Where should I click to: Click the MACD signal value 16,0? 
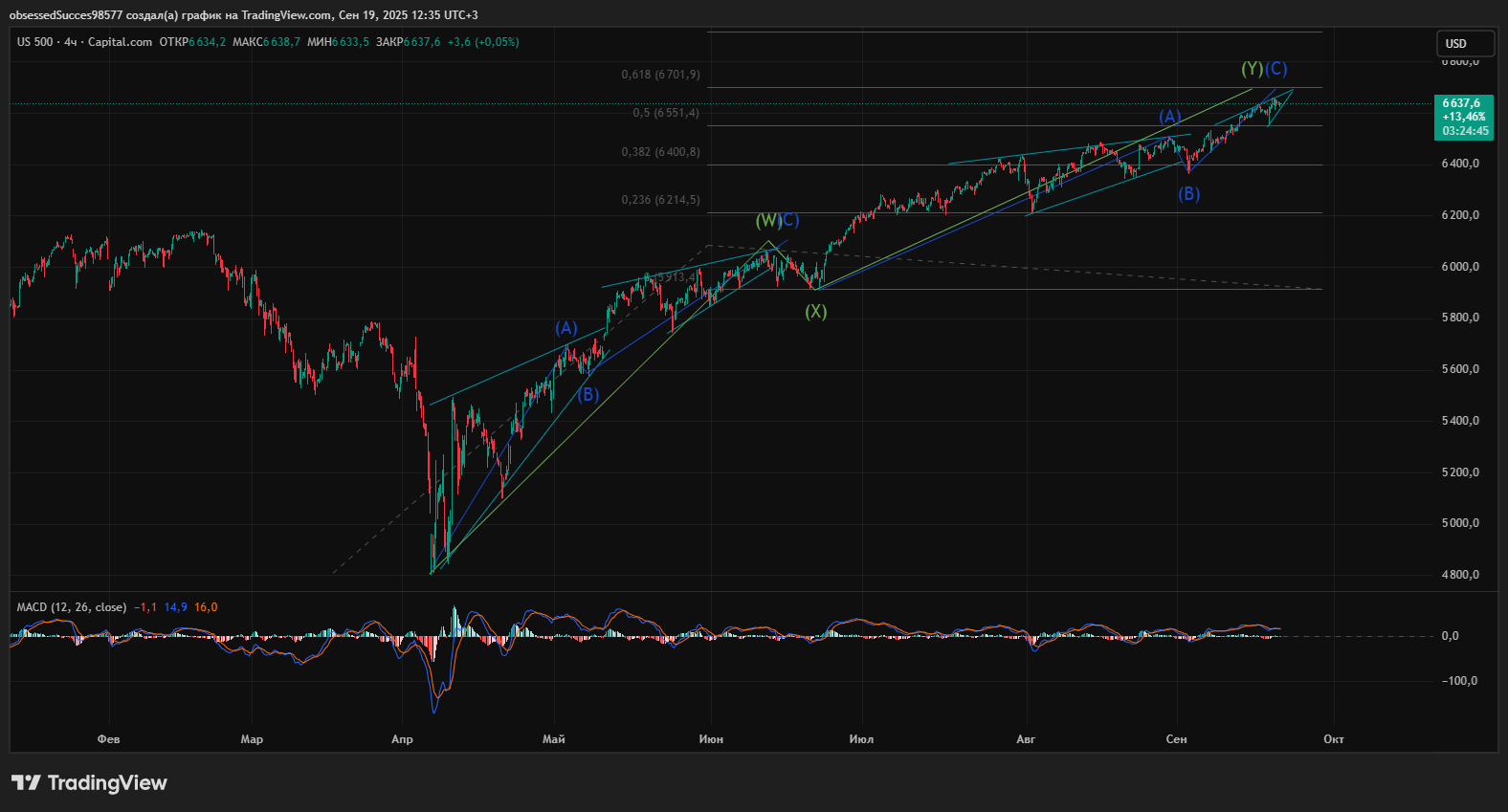[206, 607]
